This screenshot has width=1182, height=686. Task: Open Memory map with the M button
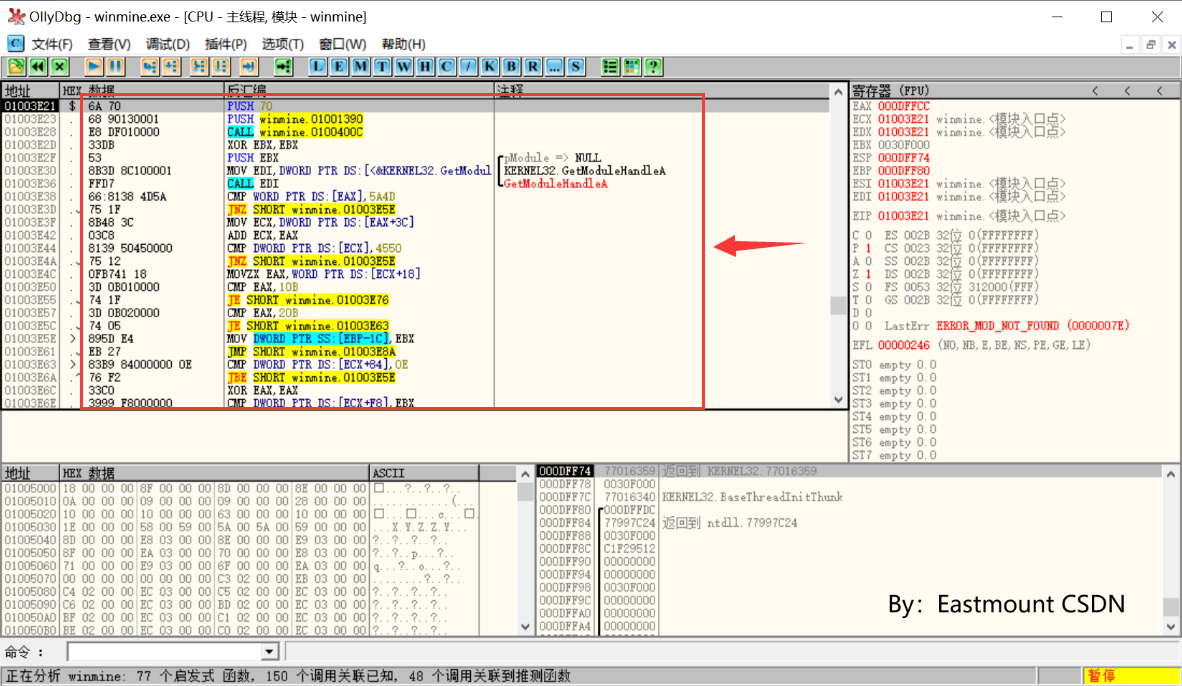[360, 66]
